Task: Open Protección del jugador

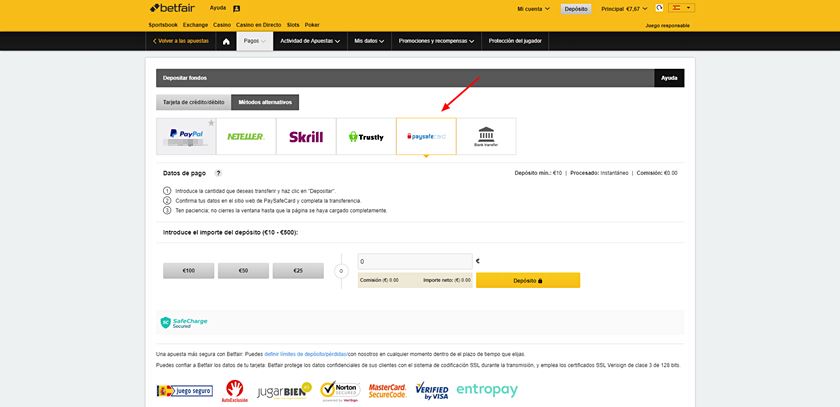Action: tap(515, 41)
